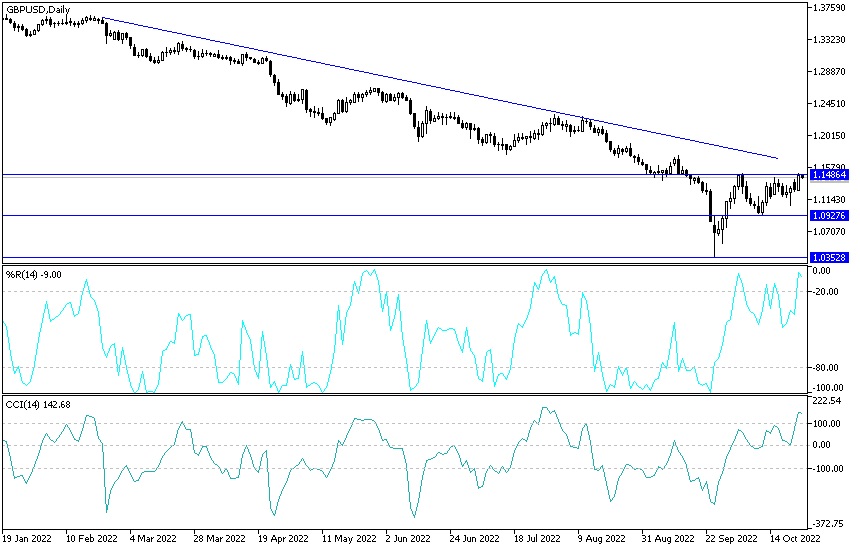Click the 14 Oct 2022 date label

[795, 538]
